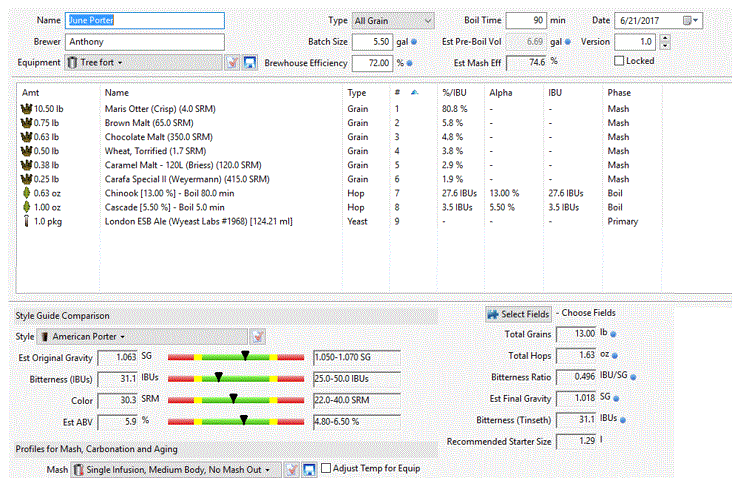Image resolution: width=747 pixels, height=487 pixels.
Task: Increase the Version number with up arrow
Action: pyautogui.click(x=665, y=38)
